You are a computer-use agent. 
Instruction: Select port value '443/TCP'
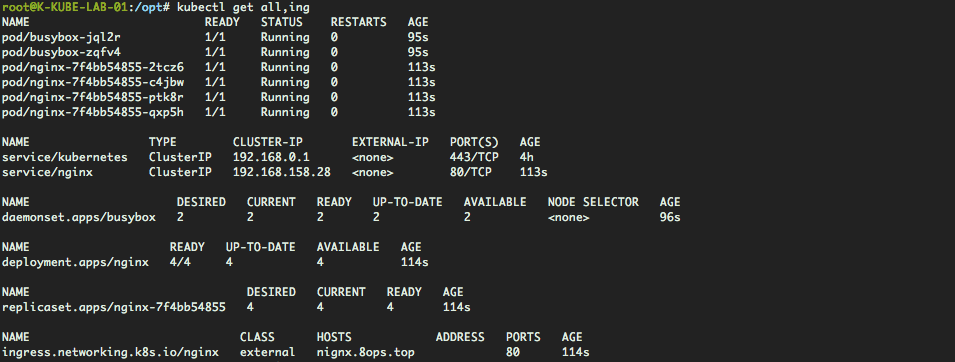(474, 157)
